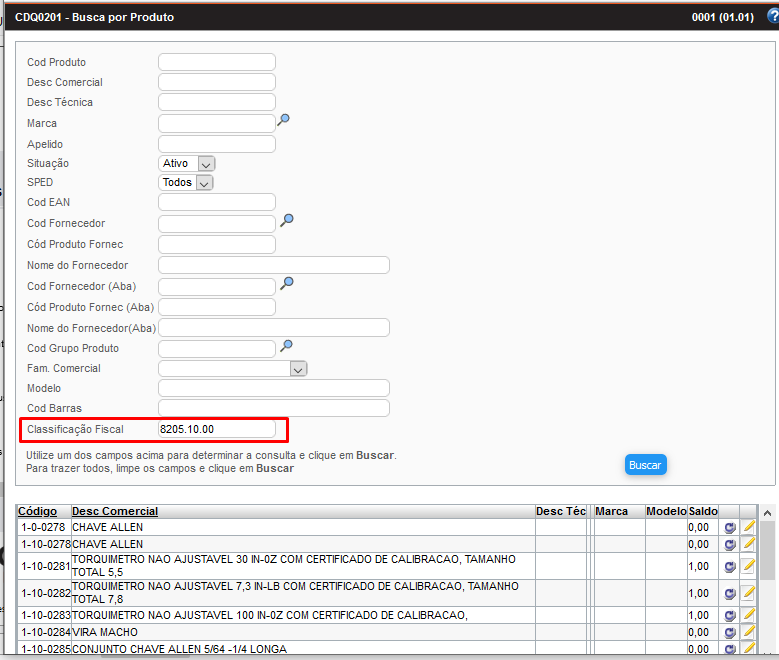Screen dimensions: 779x660
Task: Click pencil edit icon for VIRA MACHO
Action: [748, 632]
